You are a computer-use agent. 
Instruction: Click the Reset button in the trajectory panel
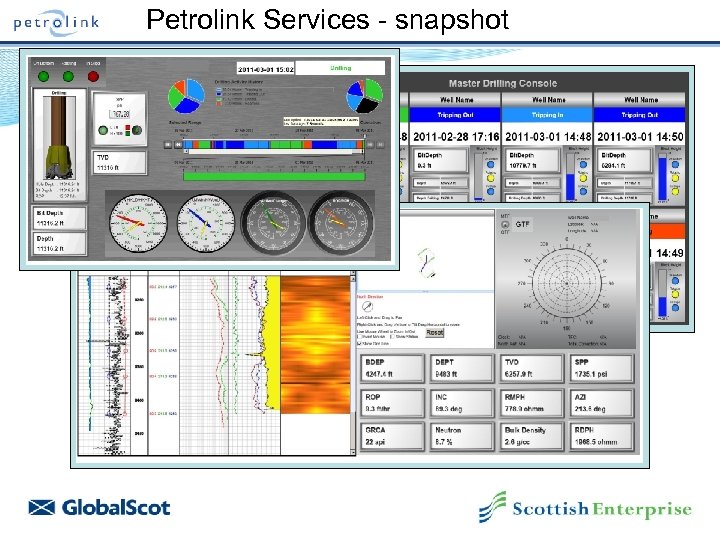[434, 332]
